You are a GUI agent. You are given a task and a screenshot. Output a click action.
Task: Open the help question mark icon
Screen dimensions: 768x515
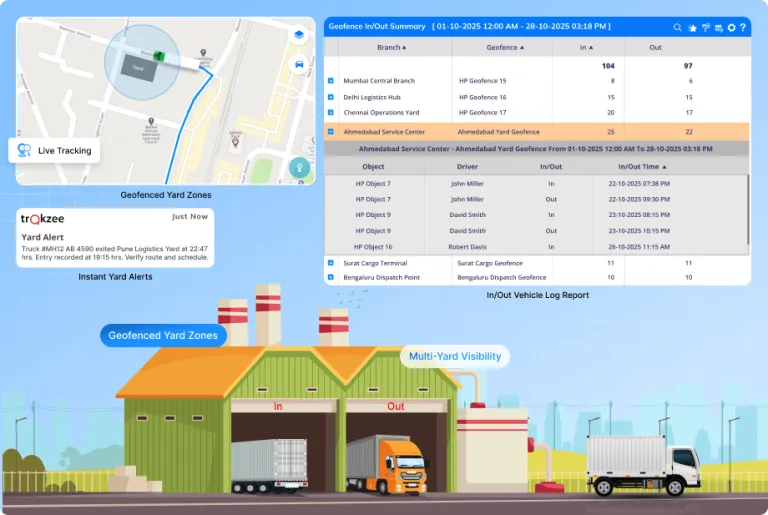pyautogui.click(x=743, y=27)
